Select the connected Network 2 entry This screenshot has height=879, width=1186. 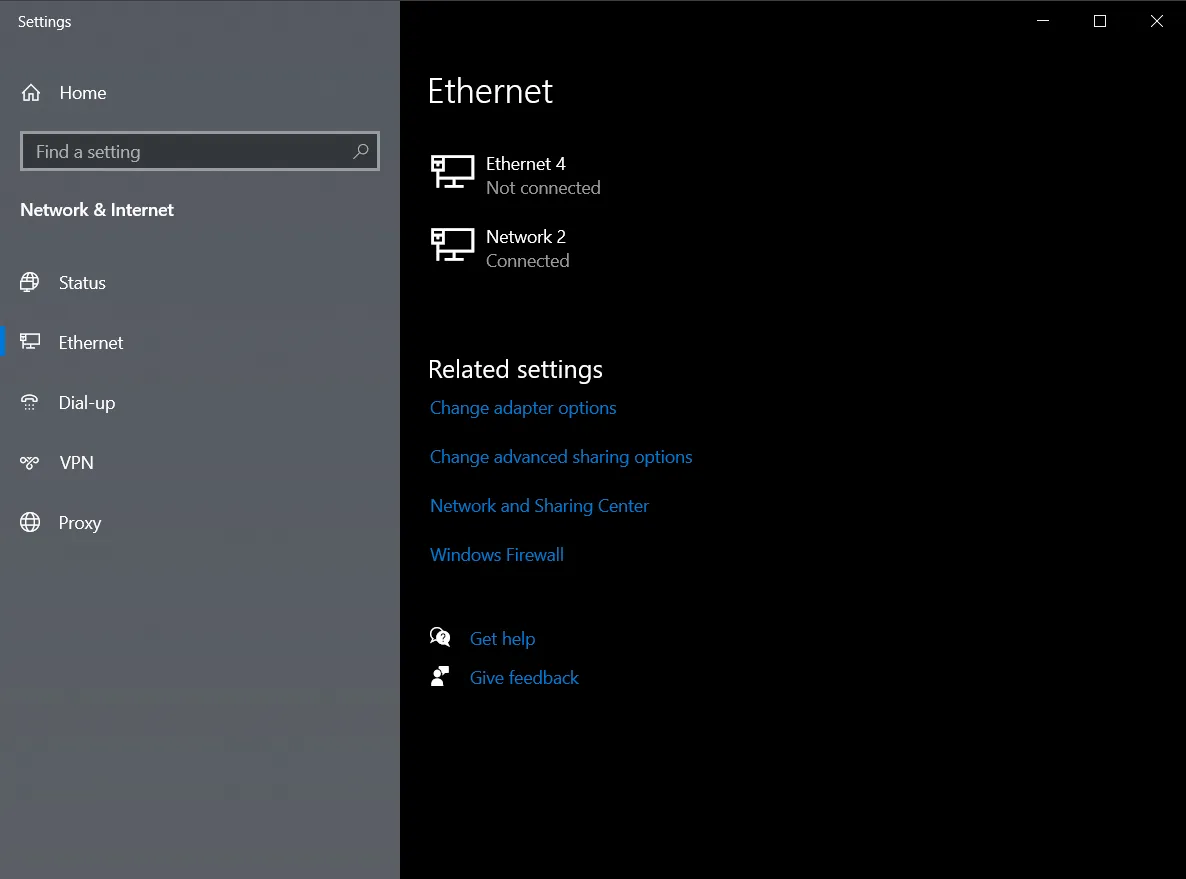click(527, 248)
